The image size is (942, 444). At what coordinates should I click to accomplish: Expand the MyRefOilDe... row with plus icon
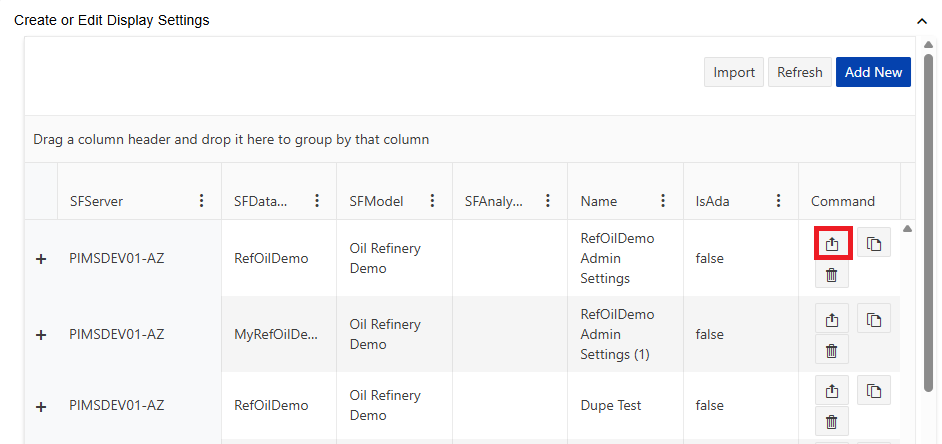(41, 335)
